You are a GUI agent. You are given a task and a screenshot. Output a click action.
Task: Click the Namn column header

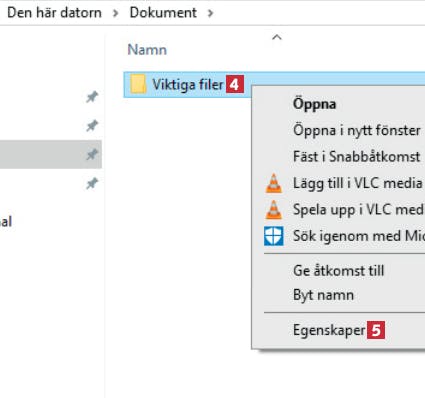[x=147, y=50]
